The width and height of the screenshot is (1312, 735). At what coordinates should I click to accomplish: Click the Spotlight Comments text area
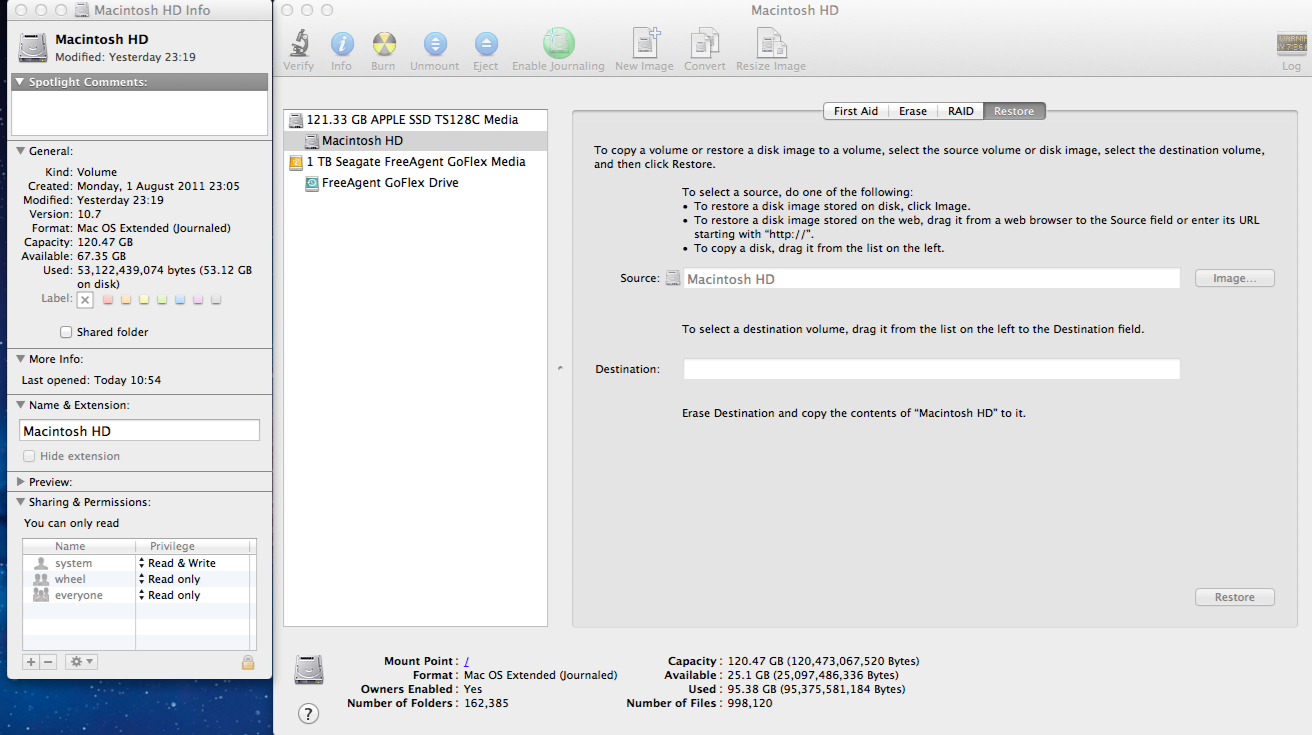click(x=140, y=113)
